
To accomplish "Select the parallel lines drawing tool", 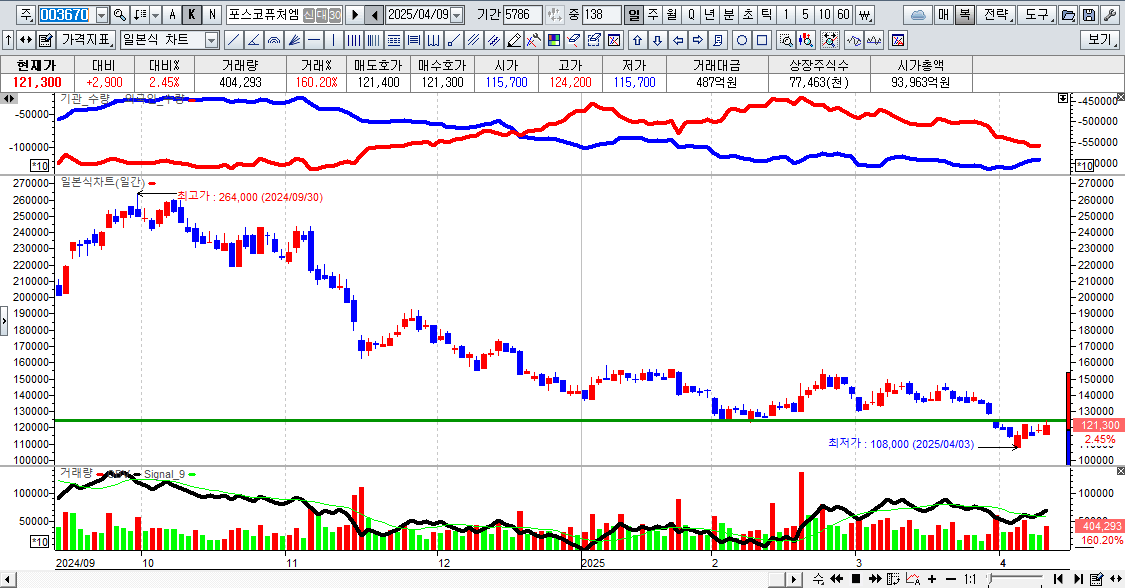I will point(474,40).
